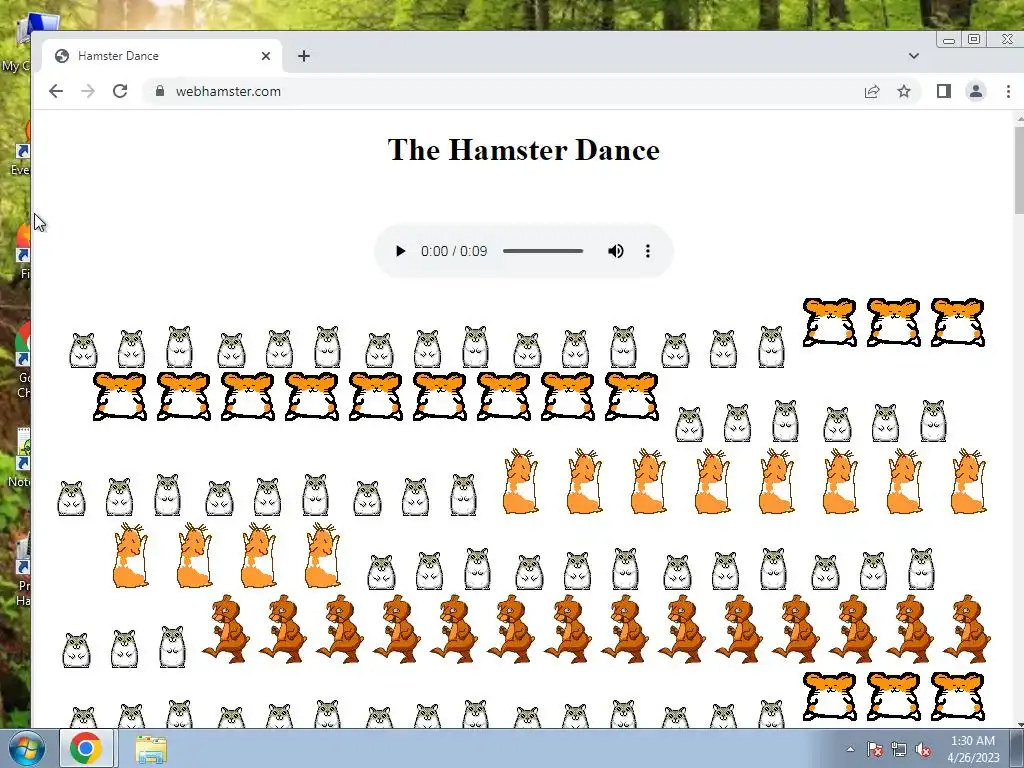Open Action Center flag tray icon
The height and width of the screenshot is (768, 1024).
(x=874, y=750)
